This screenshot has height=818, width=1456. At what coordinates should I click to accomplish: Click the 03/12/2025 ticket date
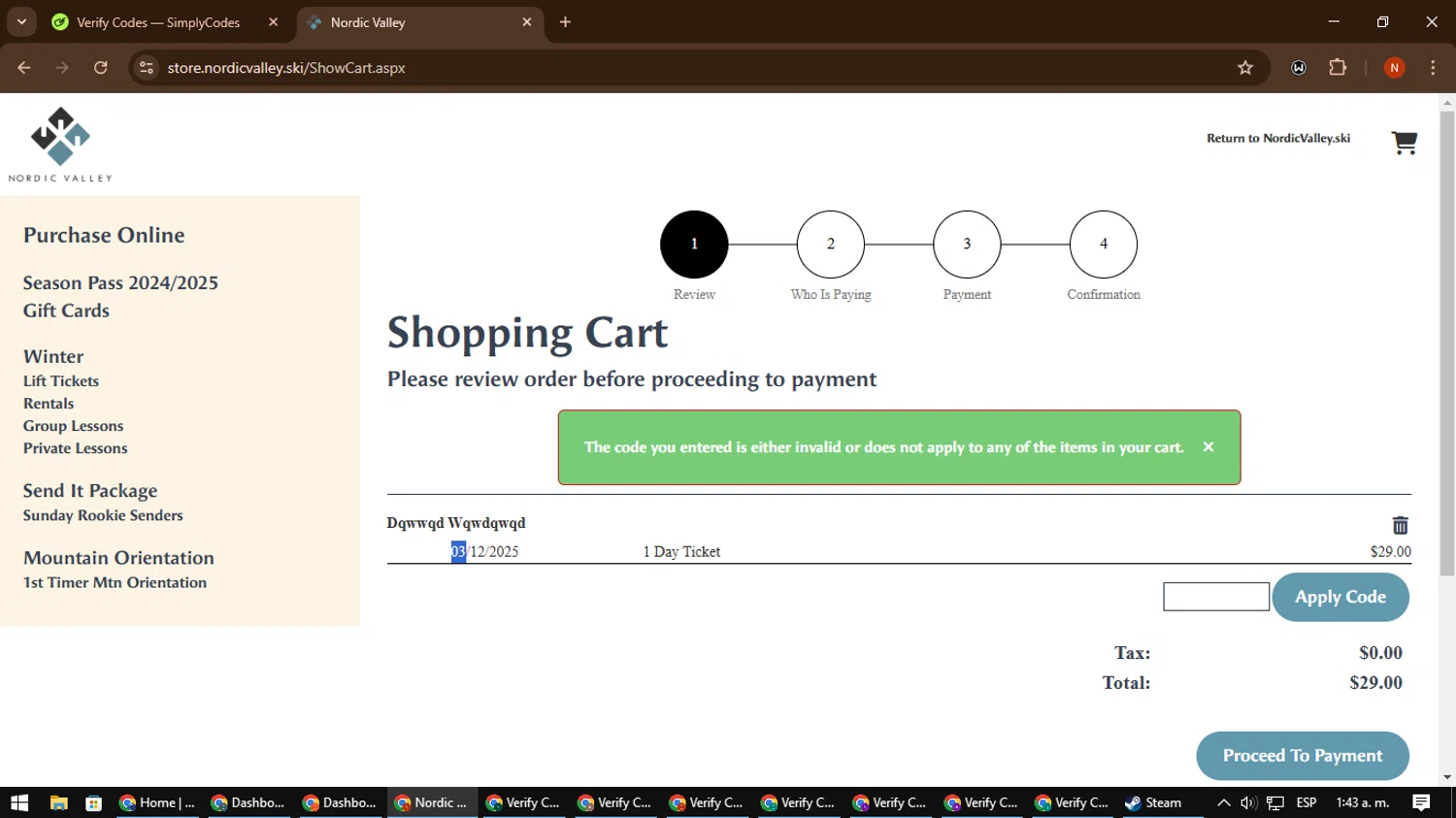484,552
